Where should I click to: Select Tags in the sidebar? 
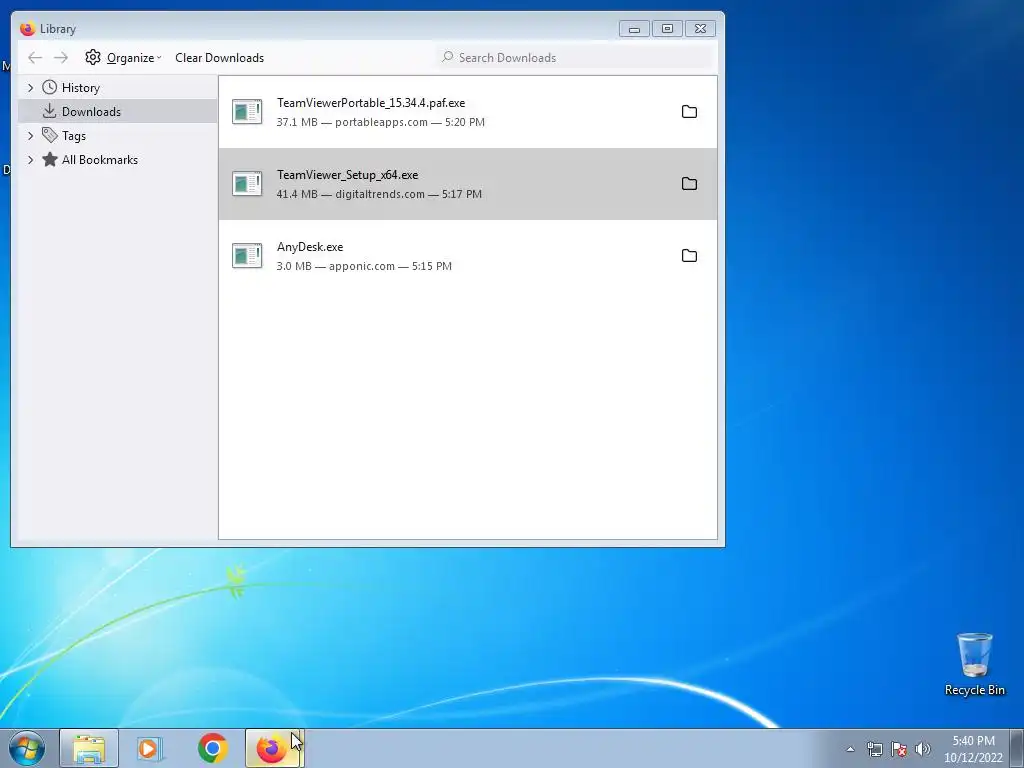click(74, 136)
